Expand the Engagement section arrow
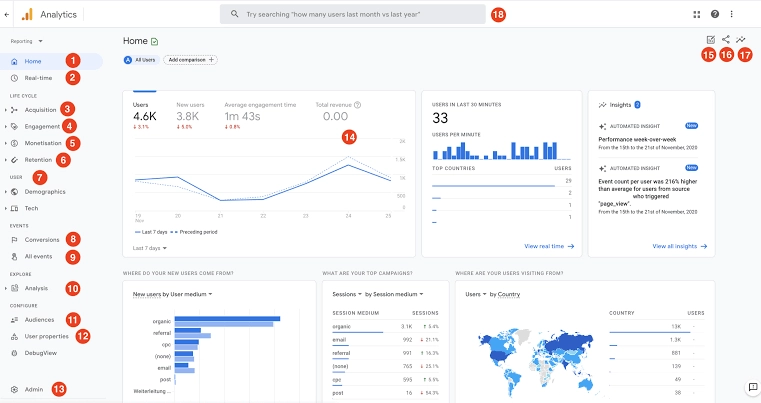 tap(6, 126)
